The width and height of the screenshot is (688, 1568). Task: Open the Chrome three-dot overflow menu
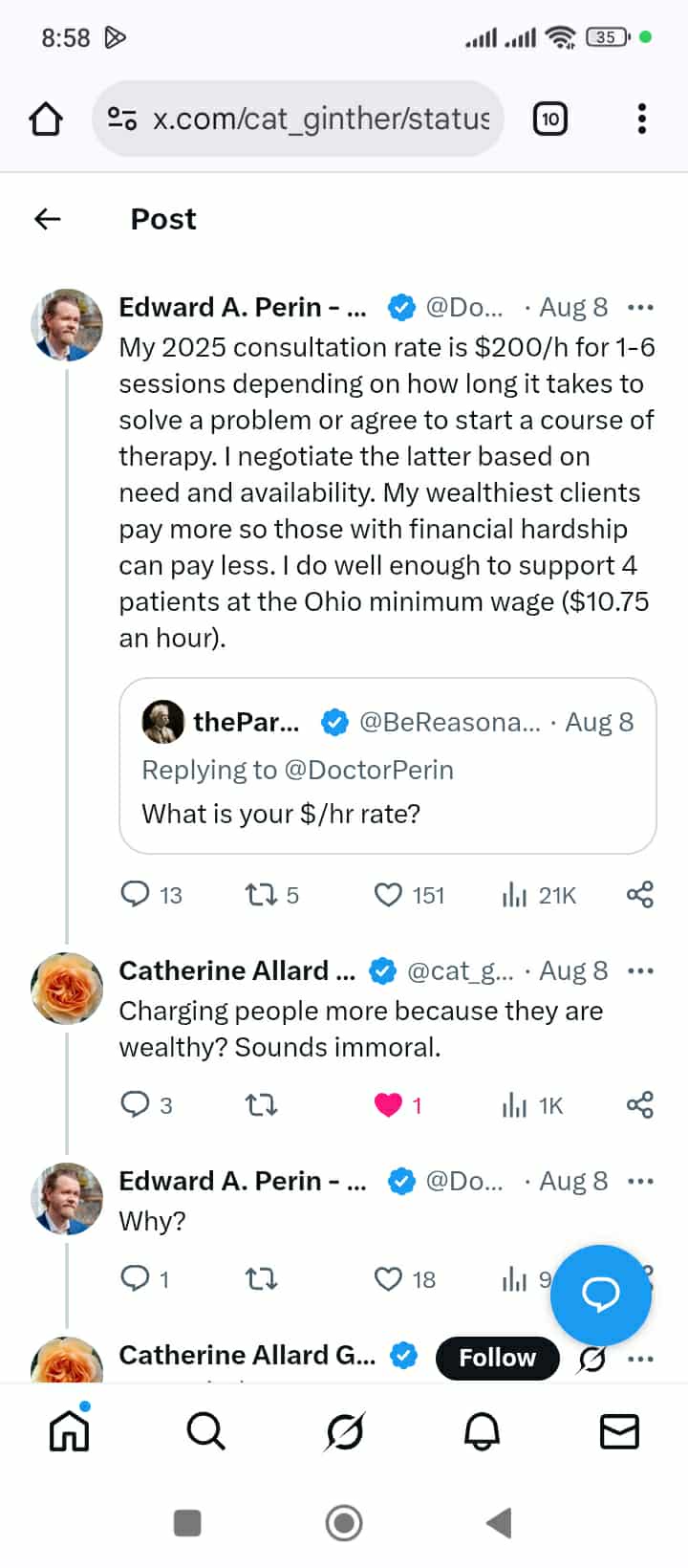coord(641,120)
